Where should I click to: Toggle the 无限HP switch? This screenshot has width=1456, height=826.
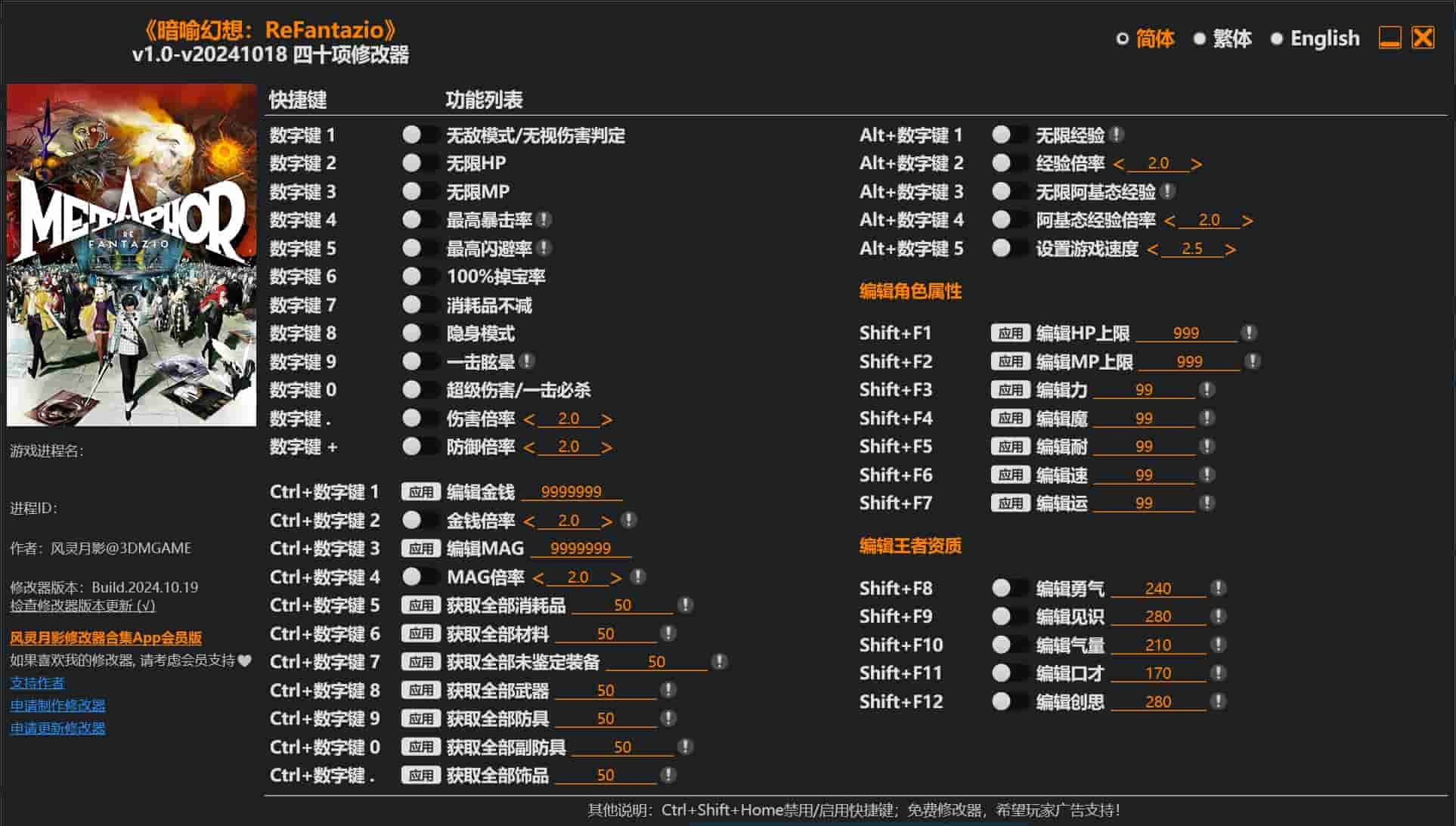tap(416, 162)
